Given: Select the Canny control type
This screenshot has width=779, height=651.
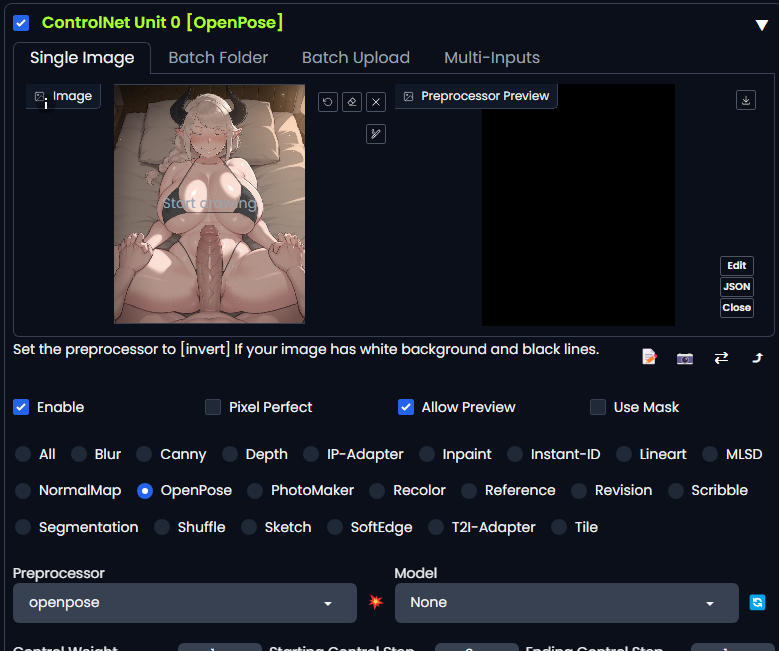Looking at the screenshot, I should point(144,454).
